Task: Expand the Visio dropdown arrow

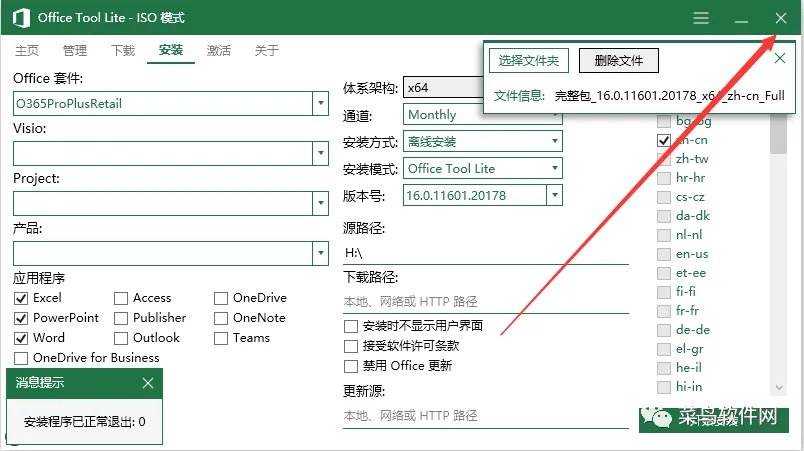Action: 320,153
